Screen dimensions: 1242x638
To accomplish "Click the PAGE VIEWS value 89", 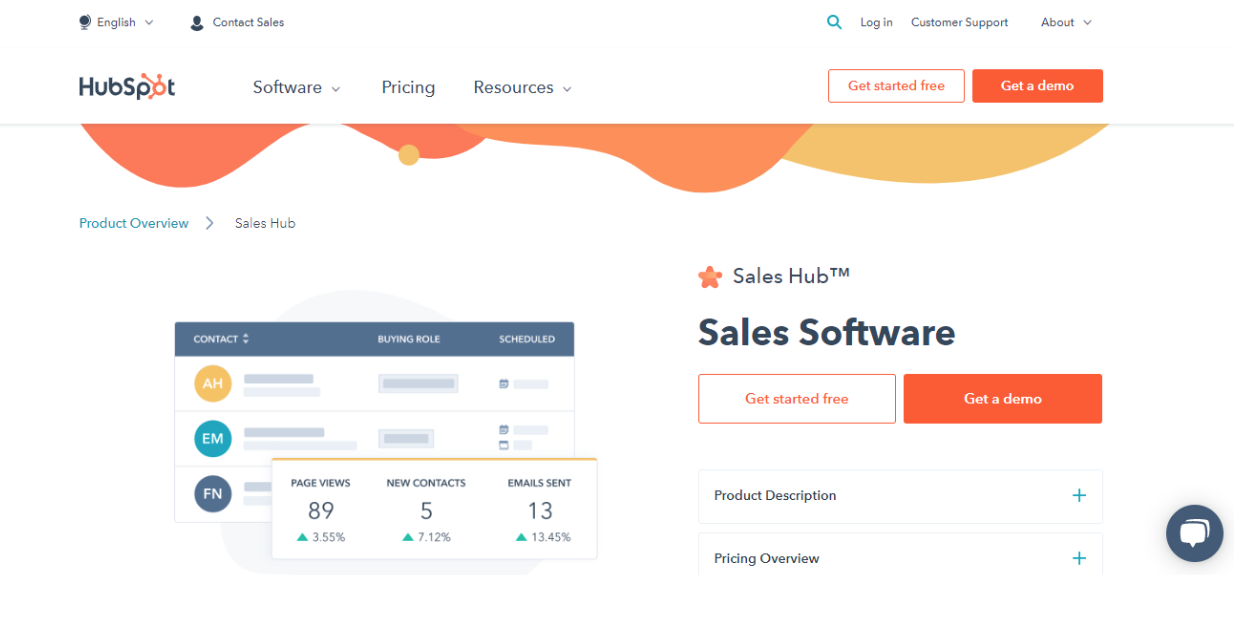I will pos(321,511).
